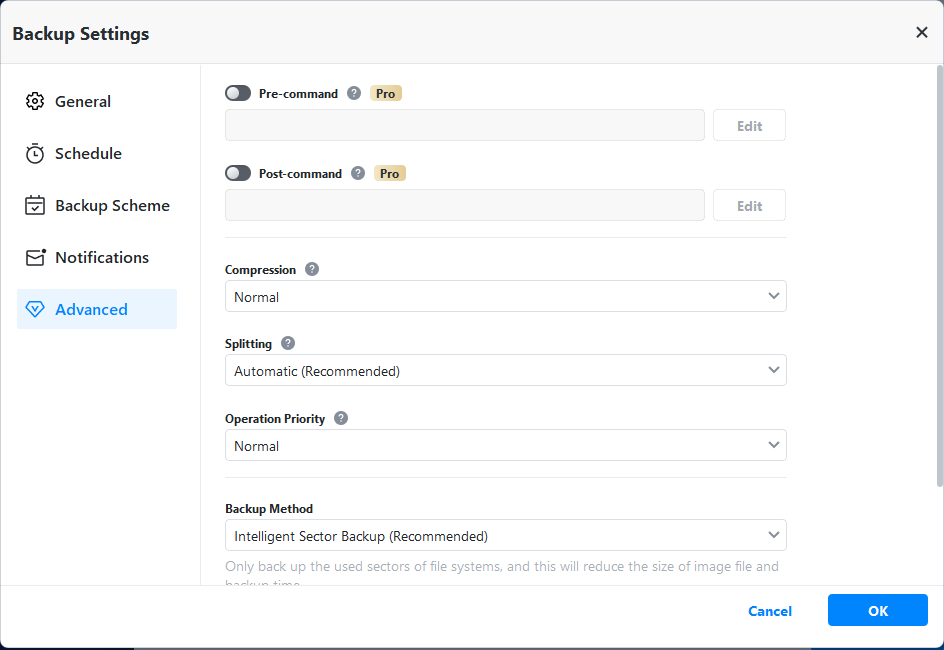The width and height of the screenshot is (944, 650).
Task: Click the Notifications envelope icon
Action: click(x=35, y=257)
